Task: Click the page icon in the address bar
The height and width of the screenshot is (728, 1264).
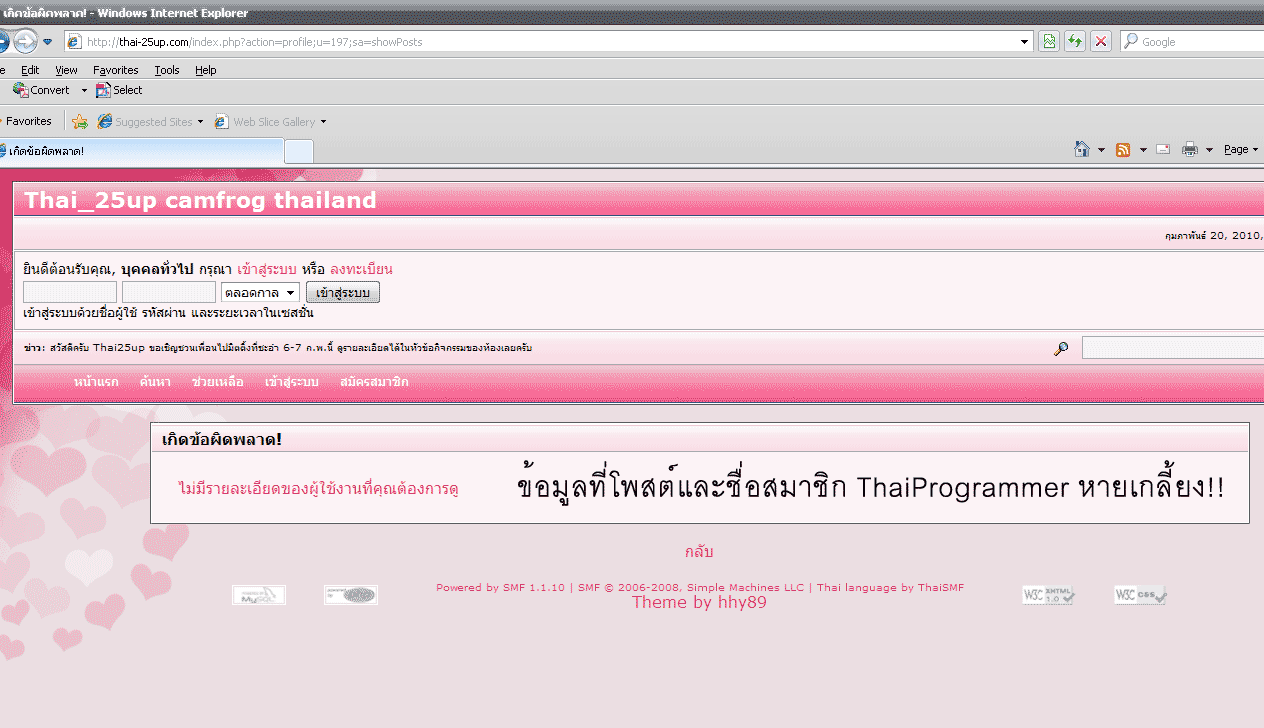Action: [x=73, y=42]
